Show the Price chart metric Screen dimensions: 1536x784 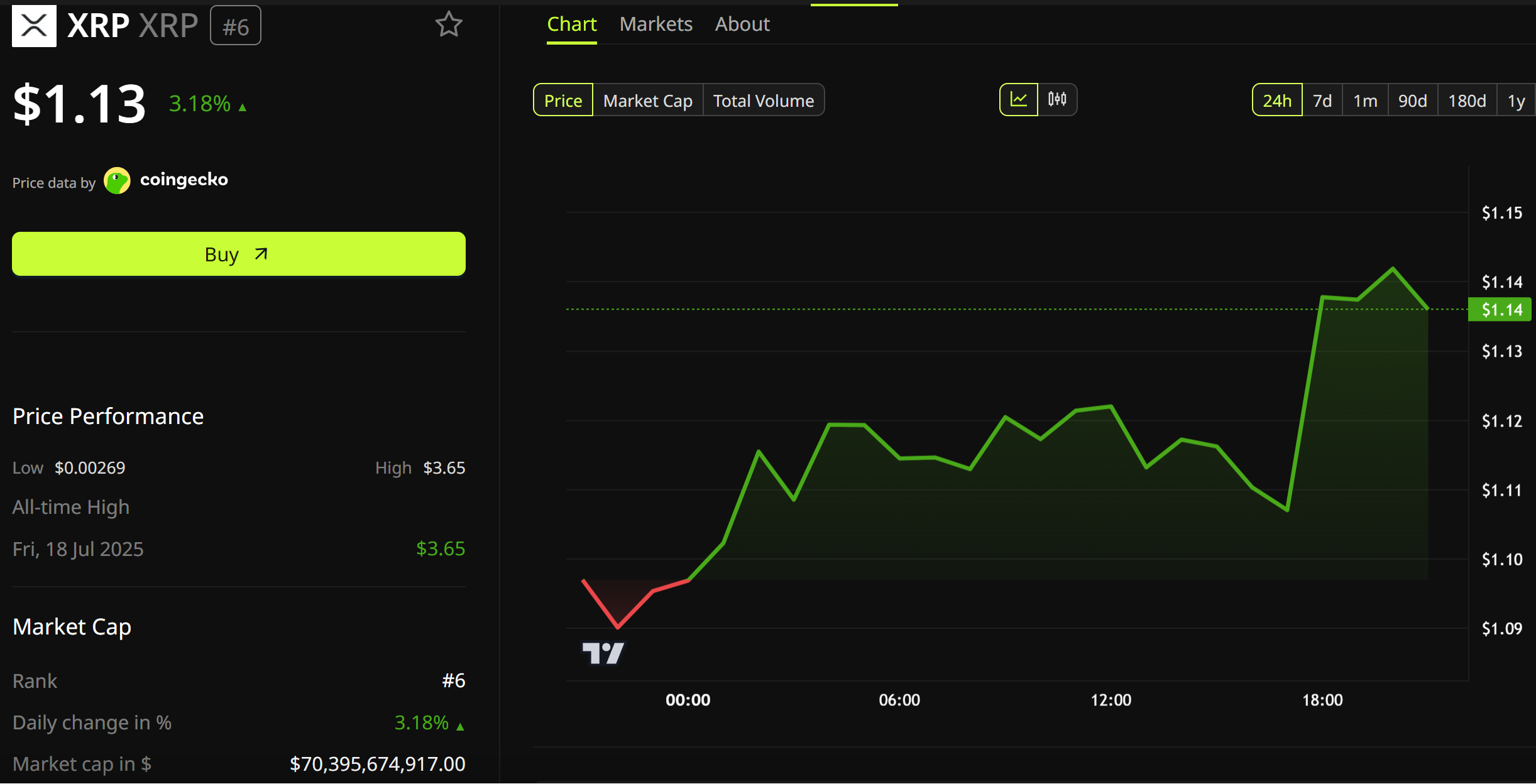click(563, 101)
